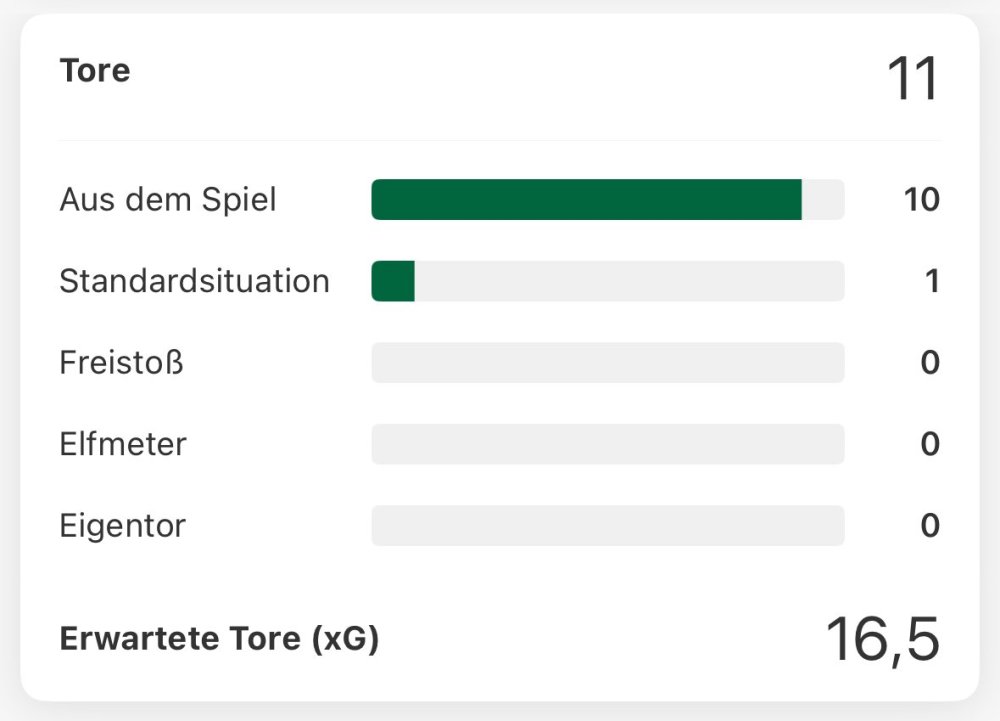This screenshot has height=721, width=1000.
Task: Click the small green Standardsituation bar segment
Action: click(x=393, y=281)
